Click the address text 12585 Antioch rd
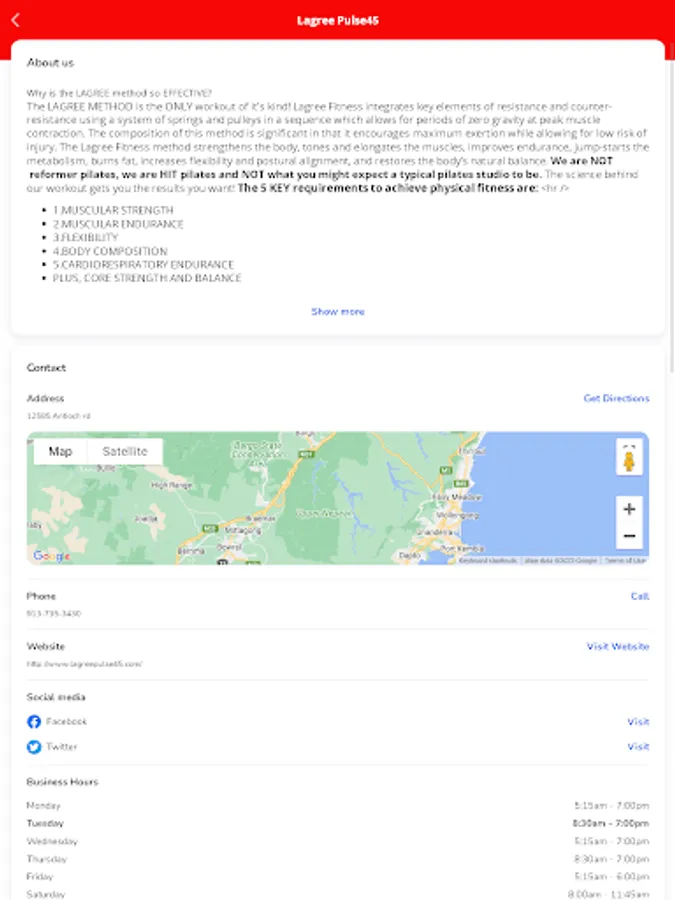This screenshot has height=900, width=675. 59,416
